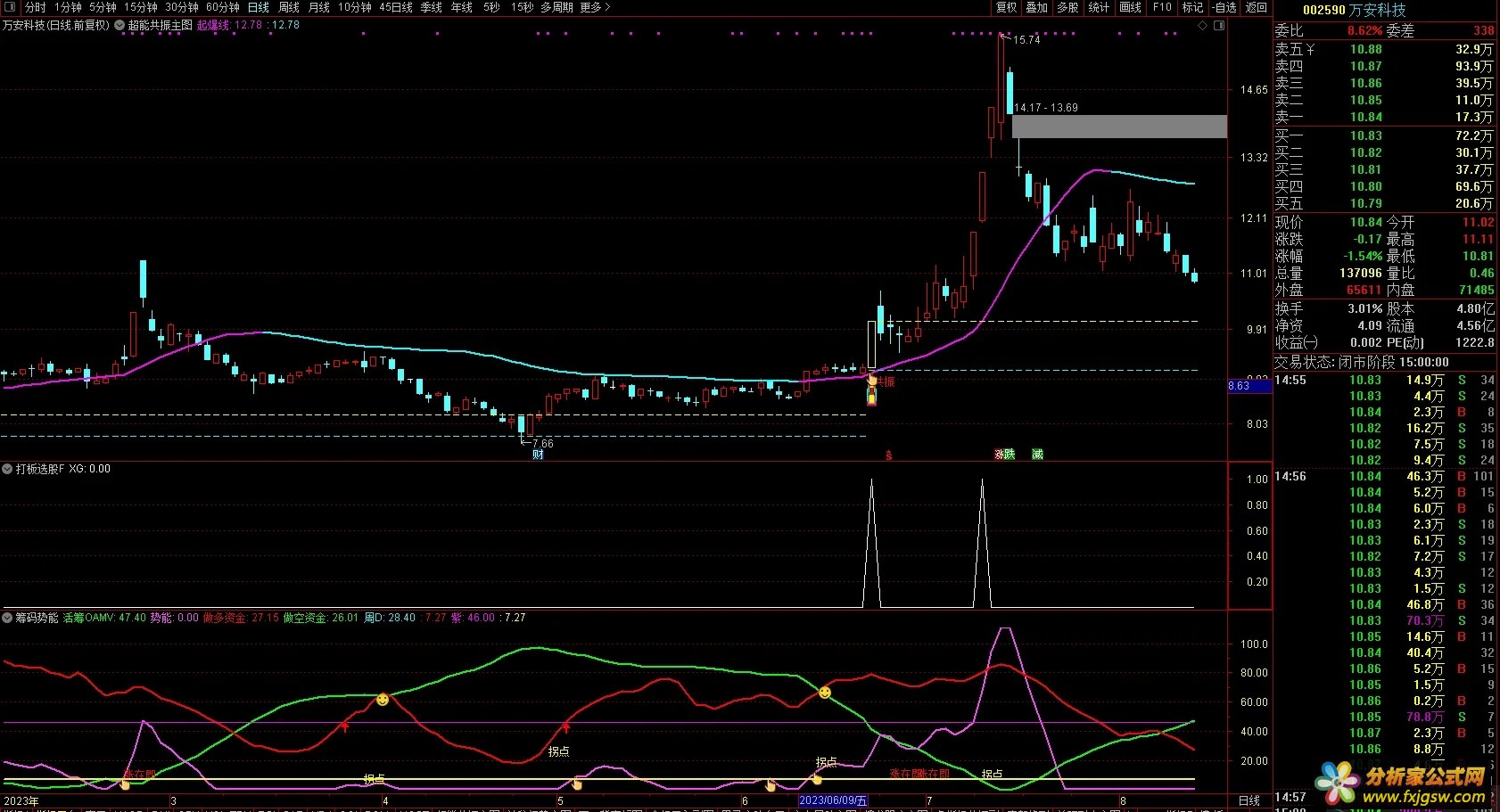Select the 15秒 period

(523, 7)
